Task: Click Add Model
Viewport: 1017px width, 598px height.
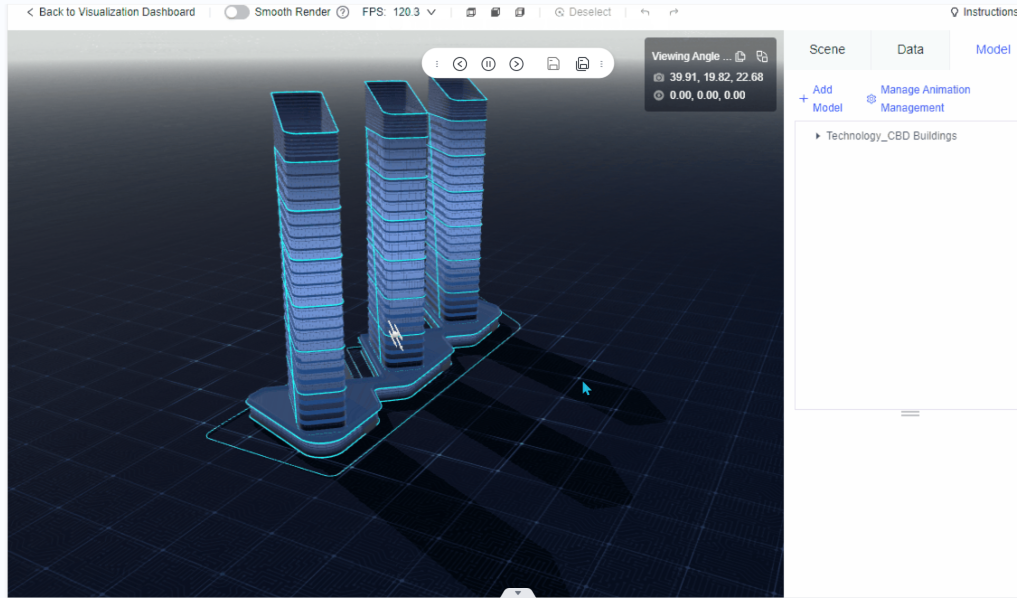Action: [820, 98]
